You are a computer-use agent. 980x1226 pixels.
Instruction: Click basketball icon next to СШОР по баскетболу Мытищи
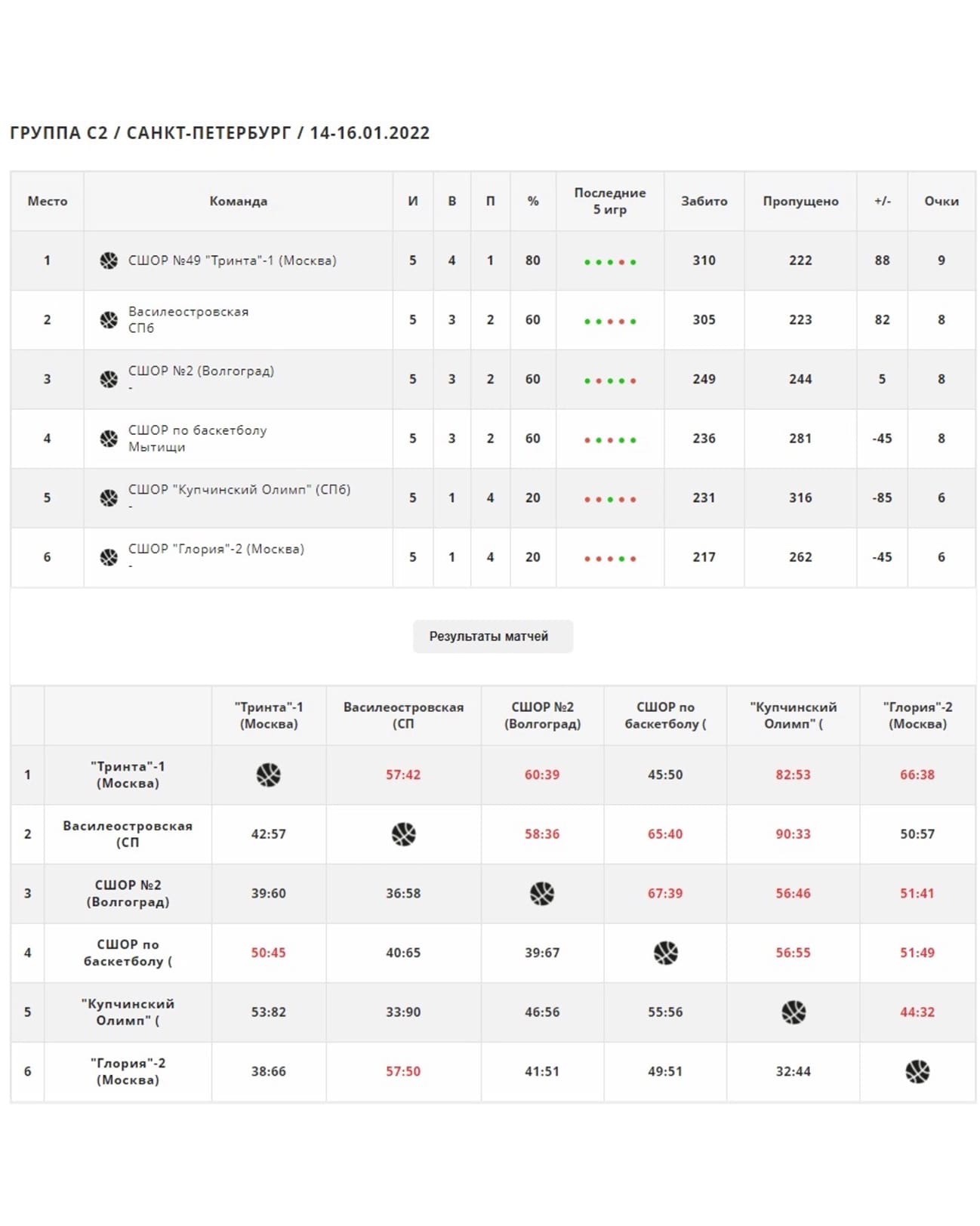(109, 439)
